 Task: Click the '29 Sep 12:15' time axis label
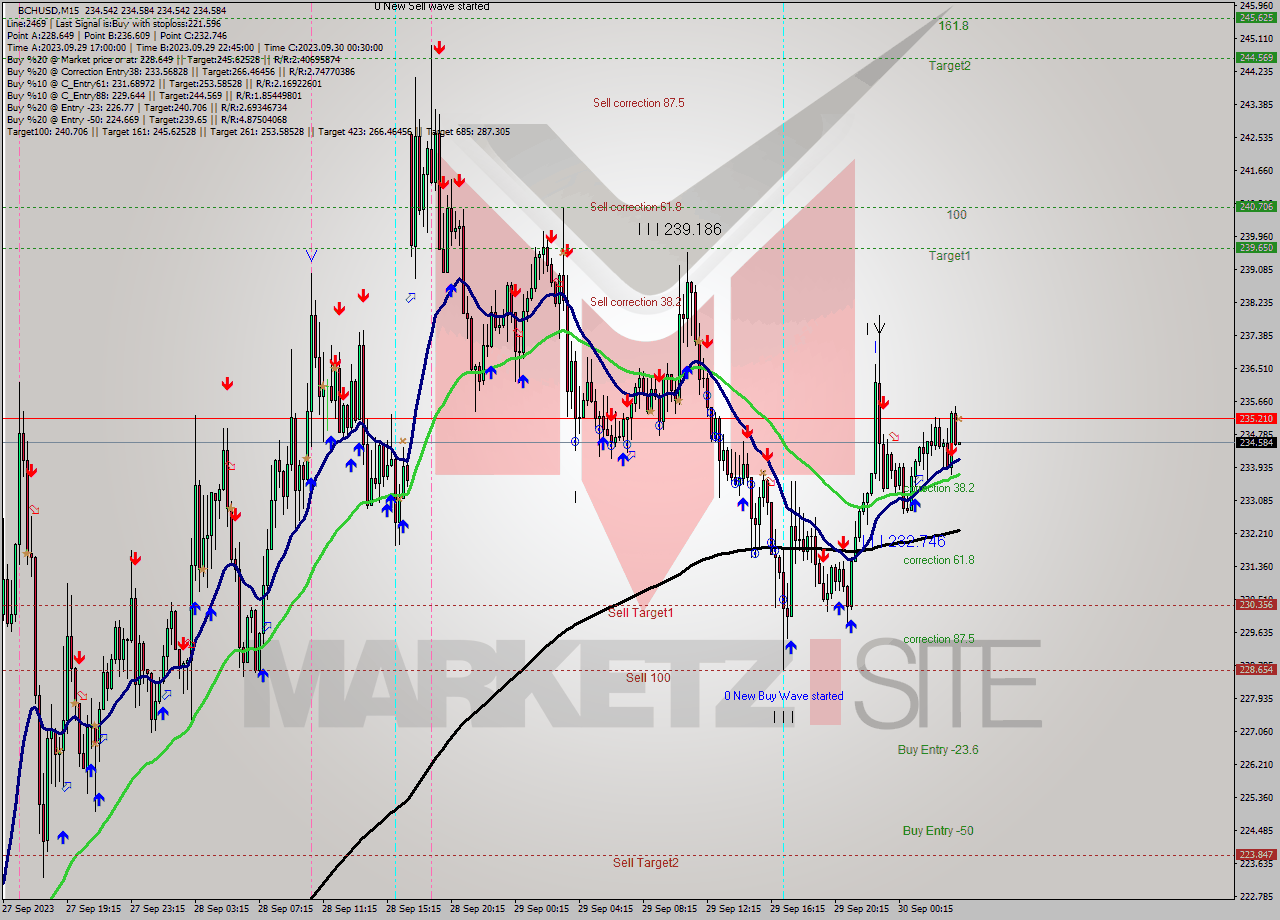(734, 909)
